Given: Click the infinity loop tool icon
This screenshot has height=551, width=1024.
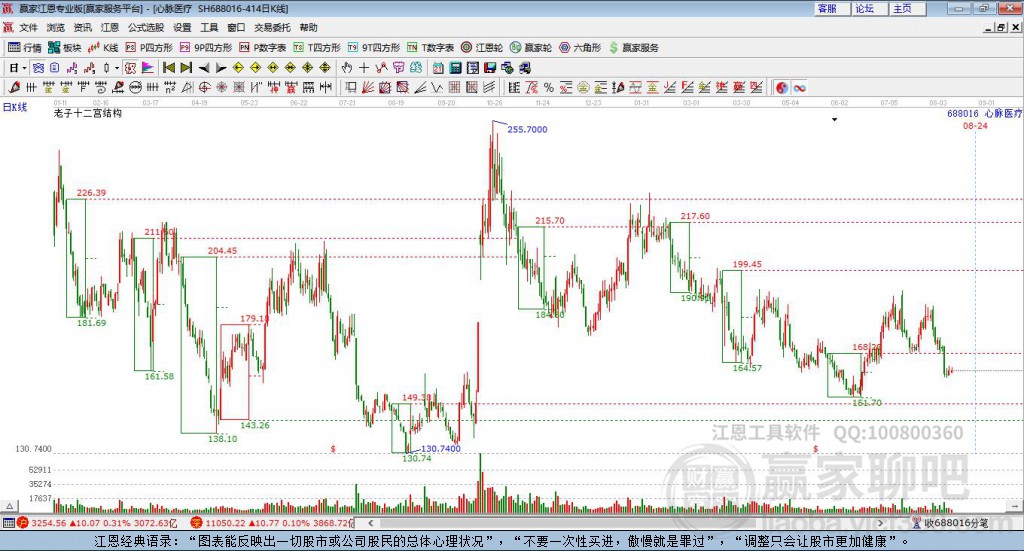Looking at the screenshot, I should tap(799, 87).
